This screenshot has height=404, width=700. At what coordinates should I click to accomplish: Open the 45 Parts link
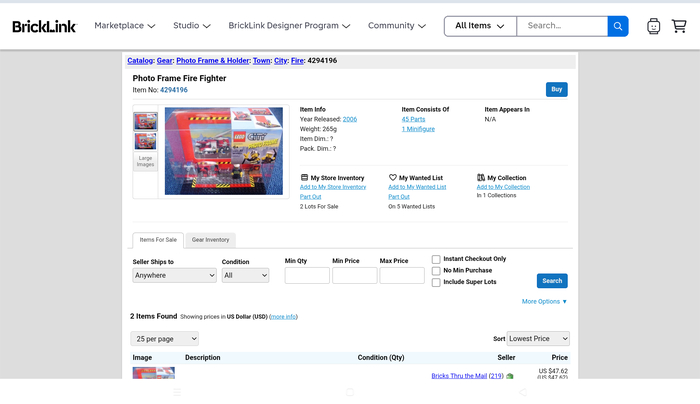[x=413, y=119]
